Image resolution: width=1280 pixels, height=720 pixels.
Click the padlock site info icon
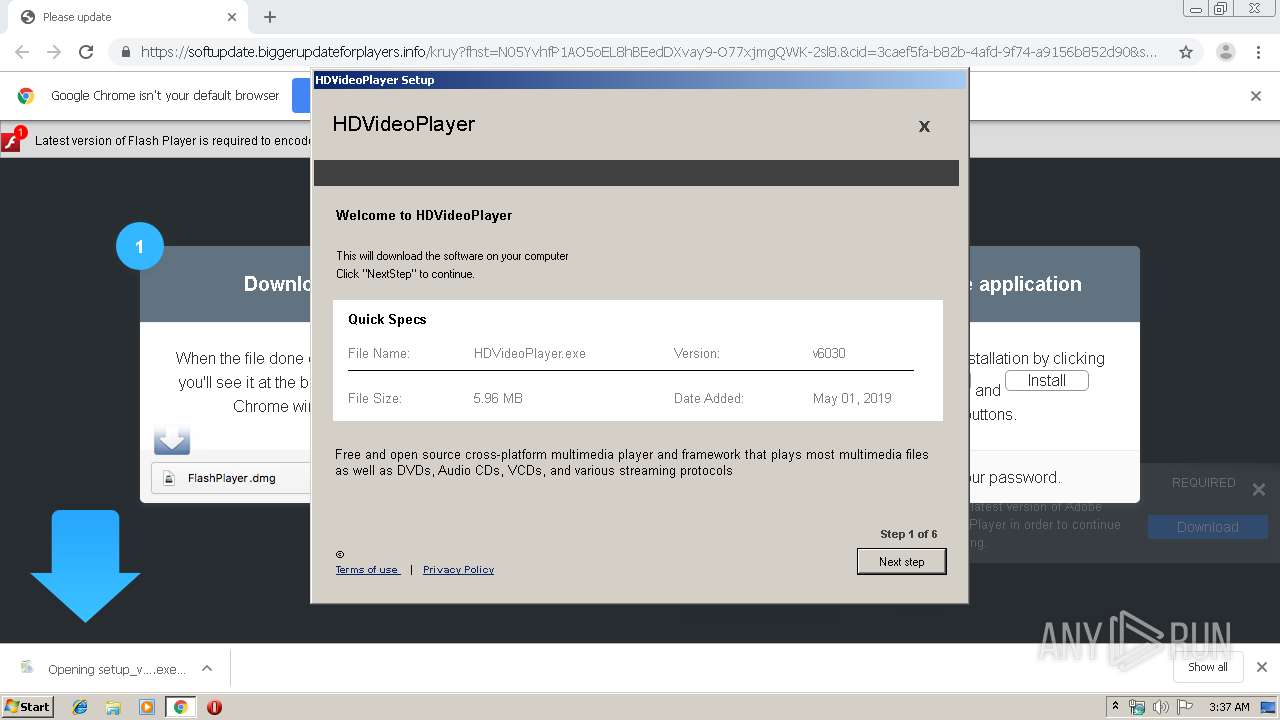point(125,52)
